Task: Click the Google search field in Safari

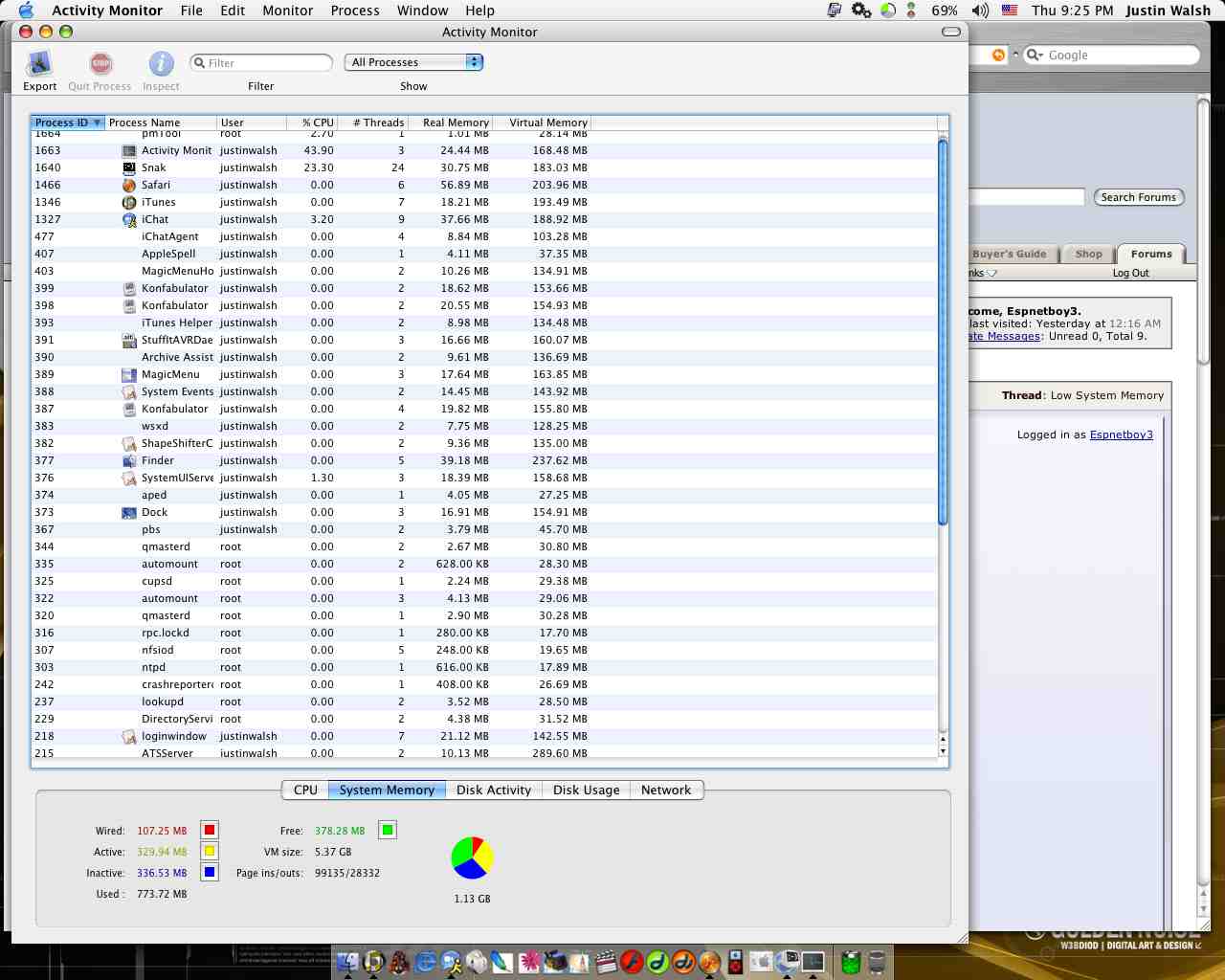Action: (x=1111, y=56)
